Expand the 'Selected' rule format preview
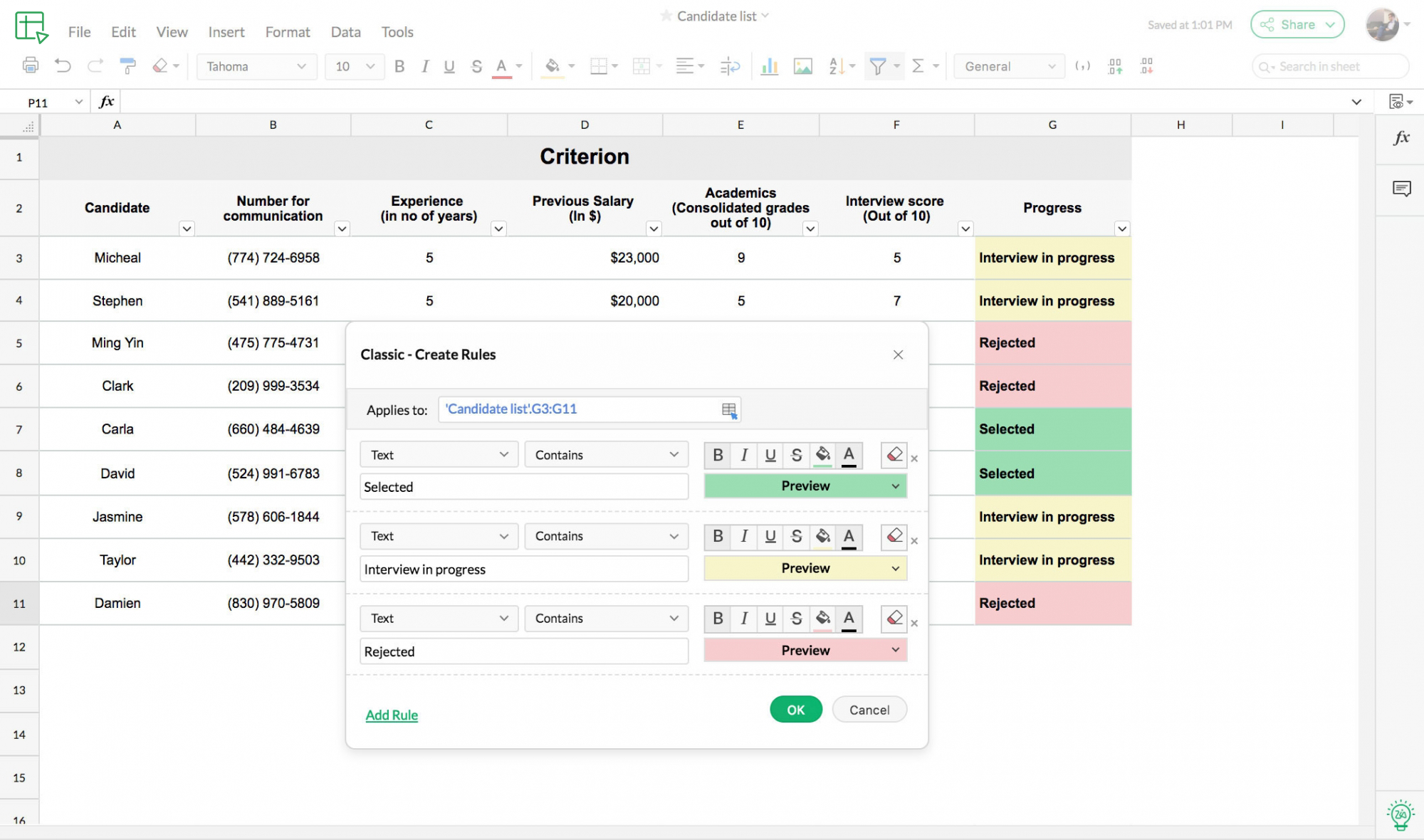This screenshot has width=1424, height=840. pos(896,487)
